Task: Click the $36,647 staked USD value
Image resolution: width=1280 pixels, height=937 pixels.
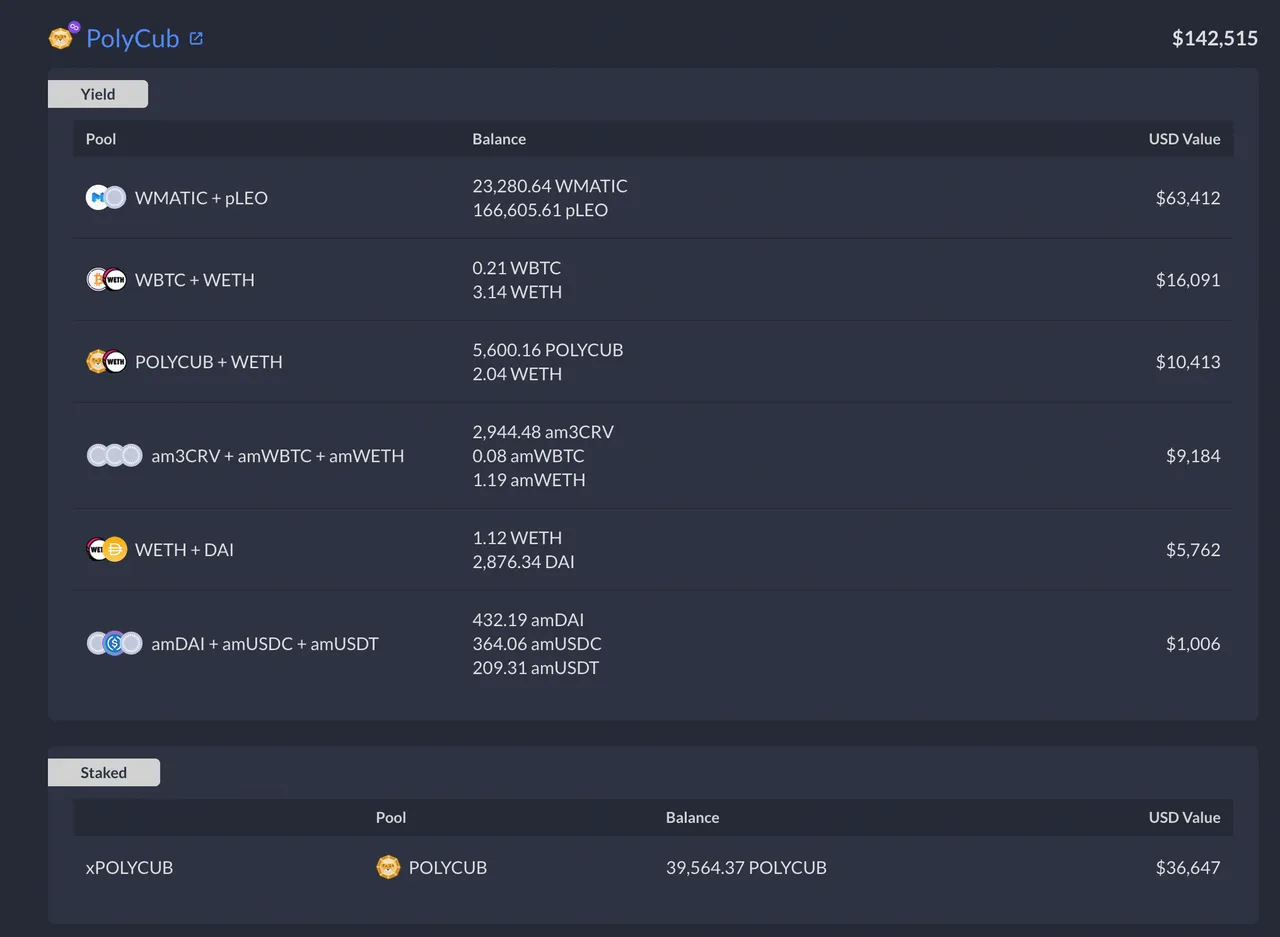Action: point(1188,868)
